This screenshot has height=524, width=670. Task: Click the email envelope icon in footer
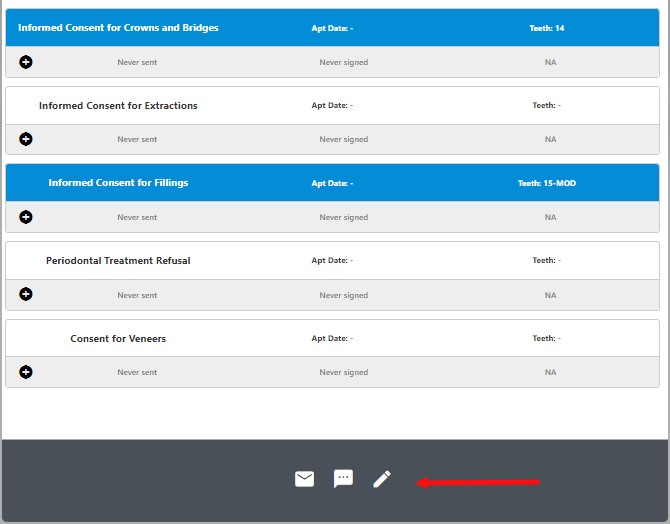pos(304,479)
